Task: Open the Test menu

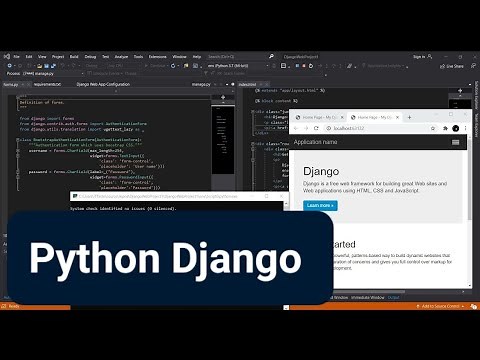Action: coord(106,57)
